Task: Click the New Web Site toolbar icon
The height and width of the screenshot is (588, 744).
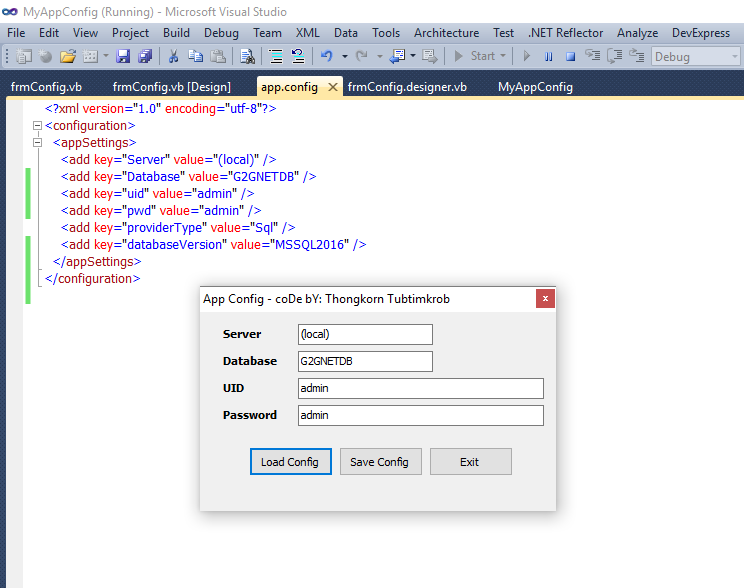Action: (x=45, y=56)
